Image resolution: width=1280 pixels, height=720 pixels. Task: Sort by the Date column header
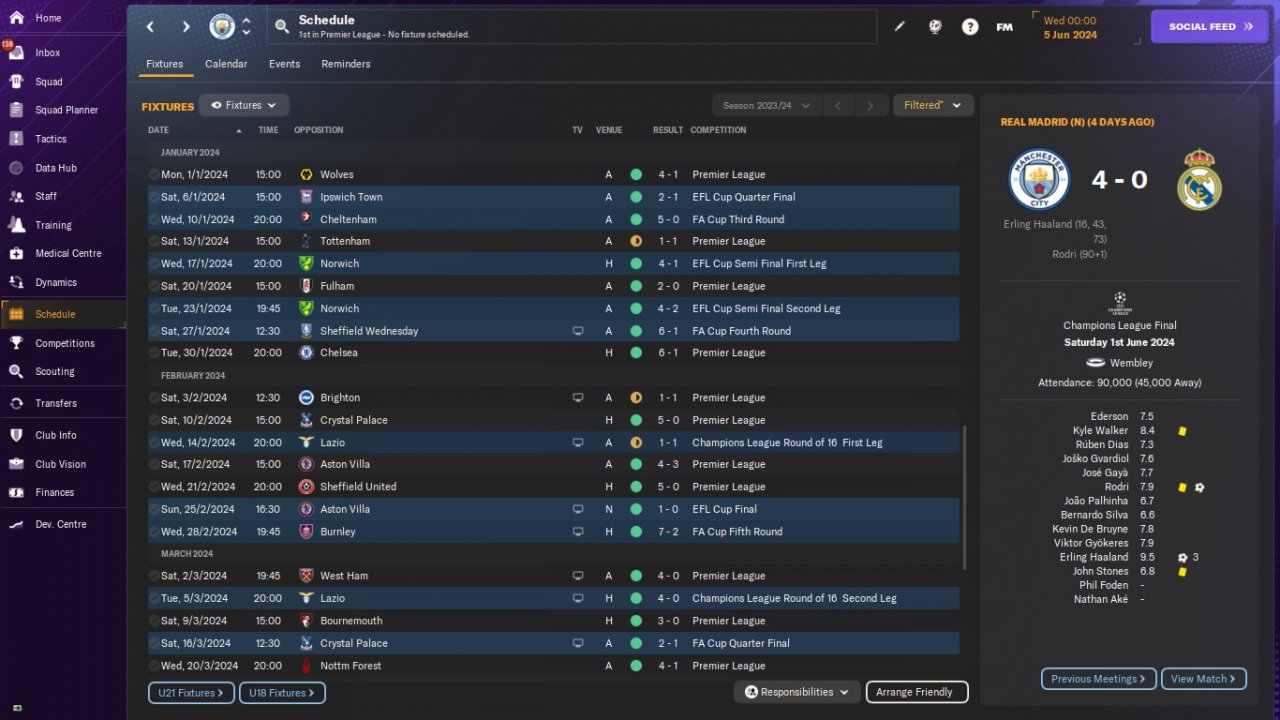pos(158,130)
